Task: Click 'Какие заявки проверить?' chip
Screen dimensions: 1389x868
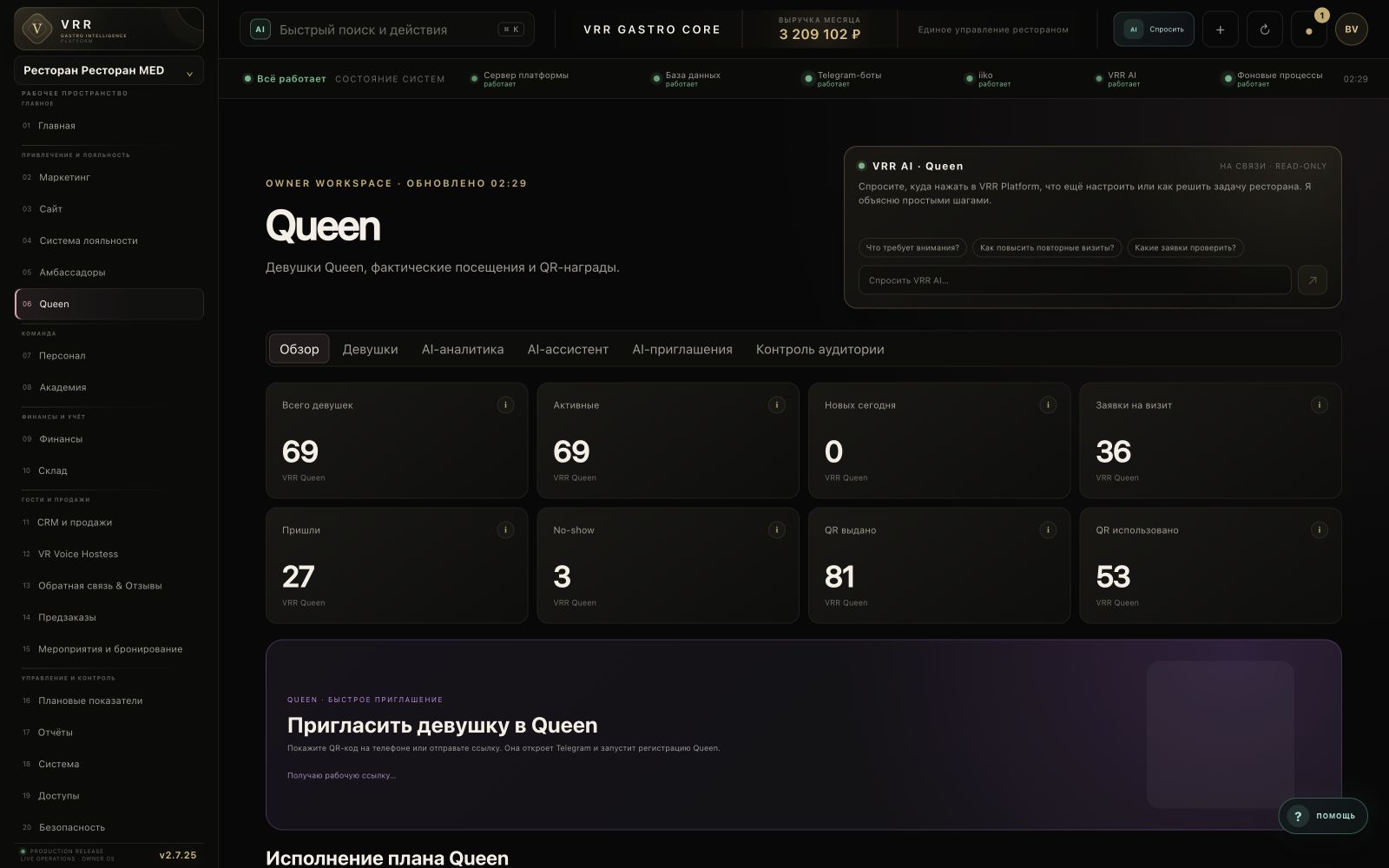Action: coord(1185,247)
